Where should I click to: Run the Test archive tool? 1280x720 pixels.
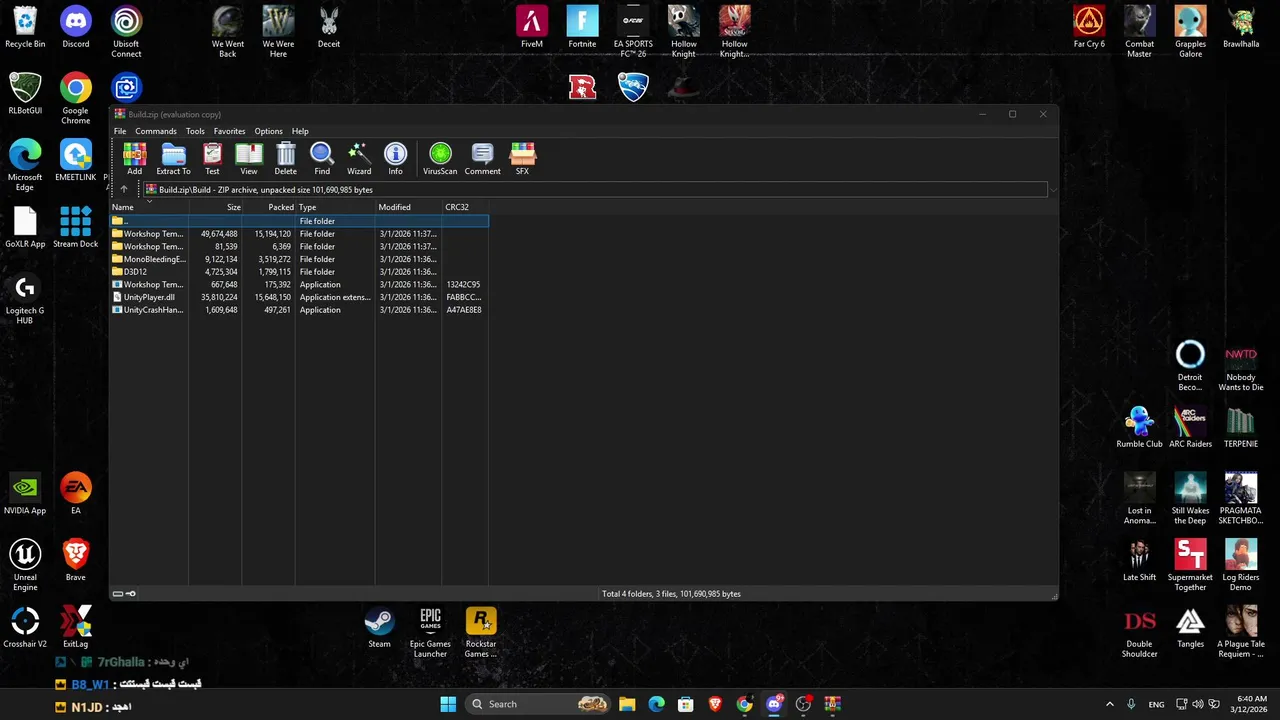point(212,159)
